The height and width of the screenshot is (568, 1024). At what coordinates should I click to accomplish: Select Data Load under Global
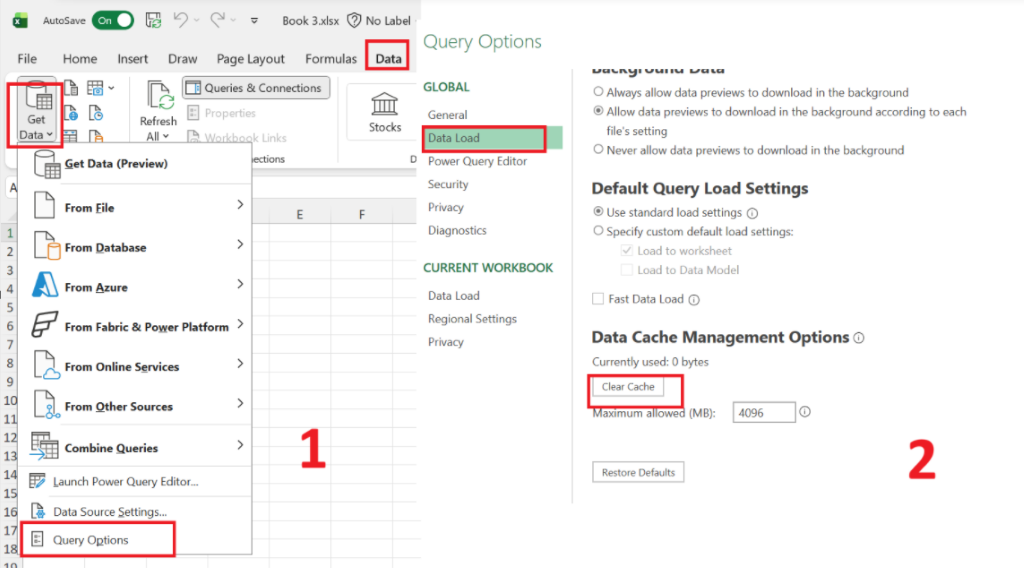pos(493,138)
